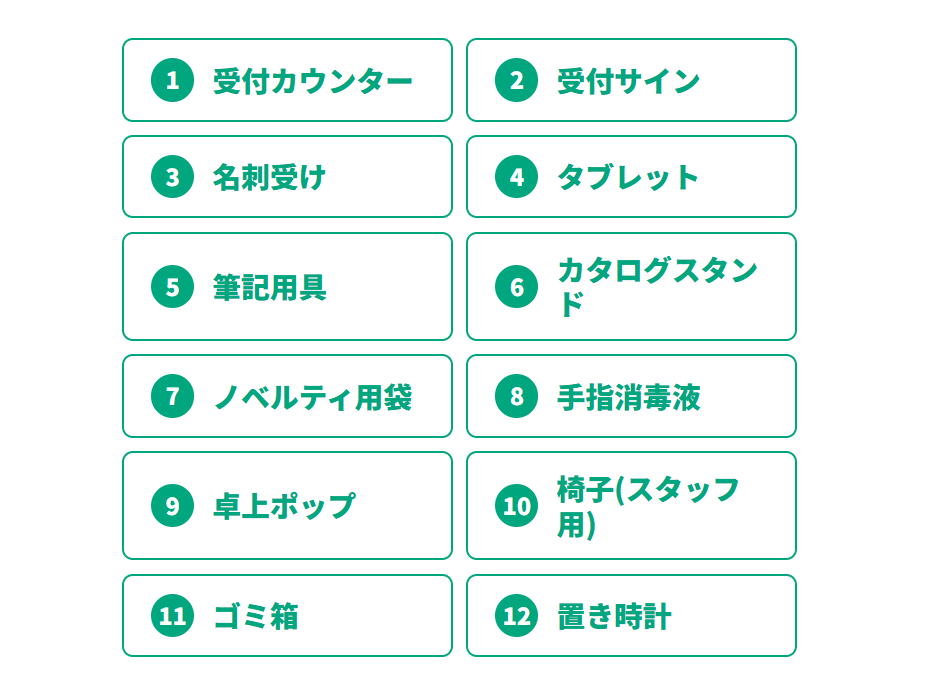The width and height of the screenshot is (928, 697).
Task: Click the number 8 circle badge
Action: click(x=516, y=396)
